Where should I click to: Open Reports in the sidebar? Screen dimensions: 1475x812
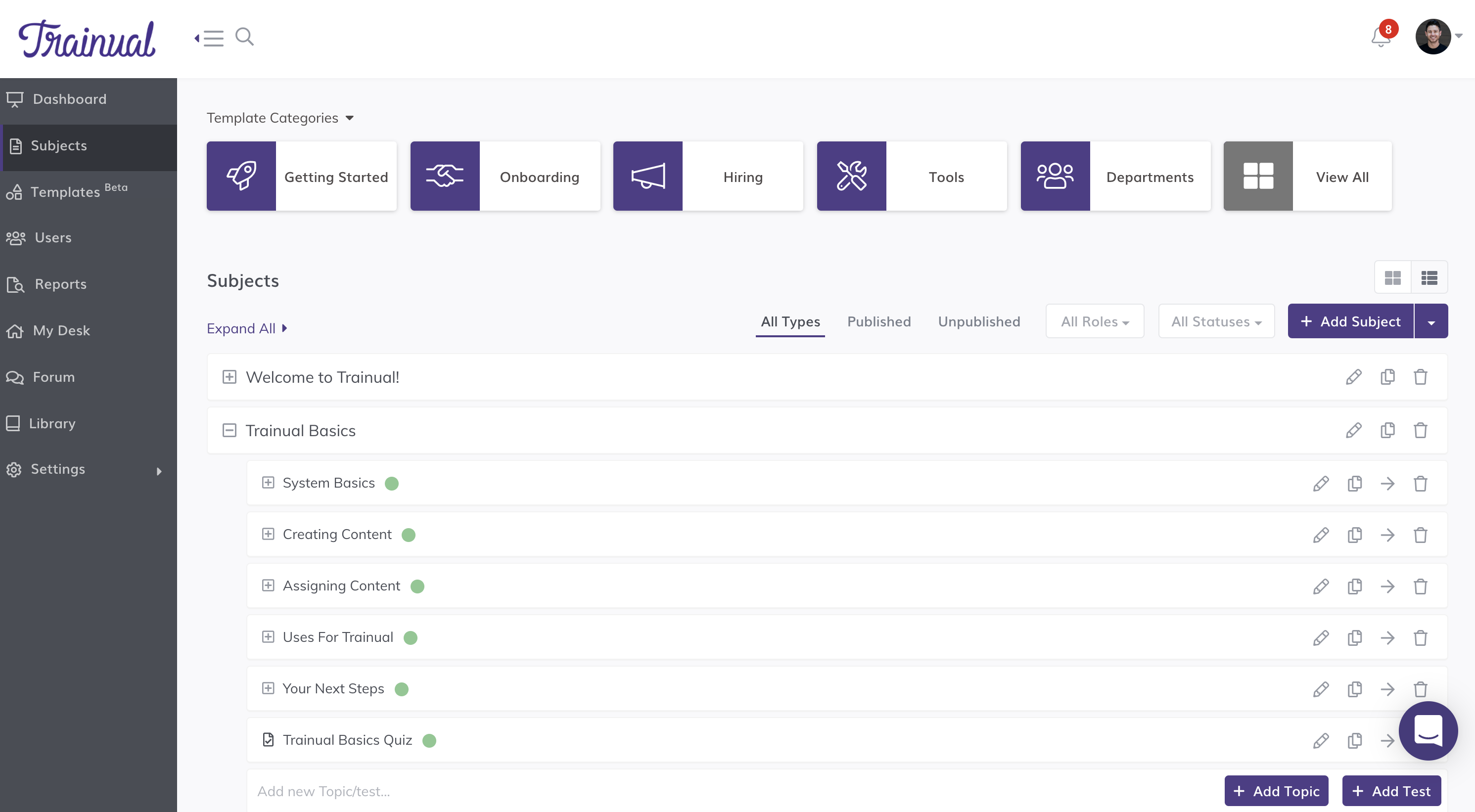[x=60, y=284]
